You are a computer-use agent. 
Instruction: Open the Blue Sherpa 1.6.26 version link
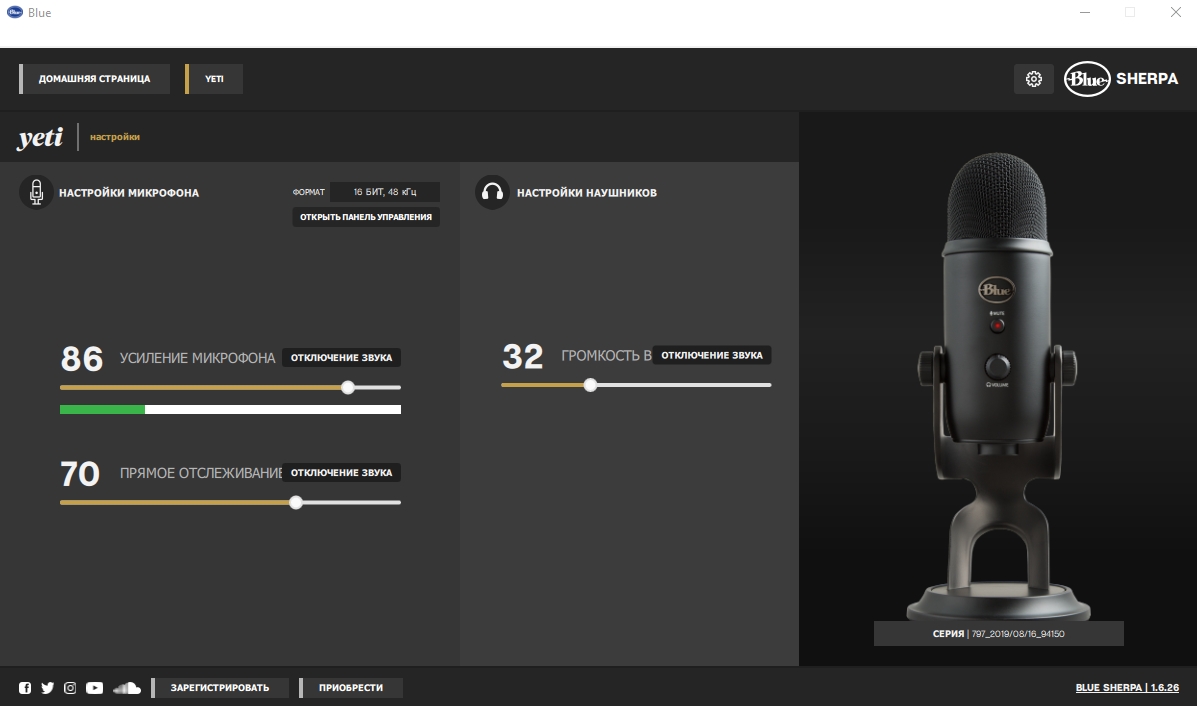click(1127, 688)
